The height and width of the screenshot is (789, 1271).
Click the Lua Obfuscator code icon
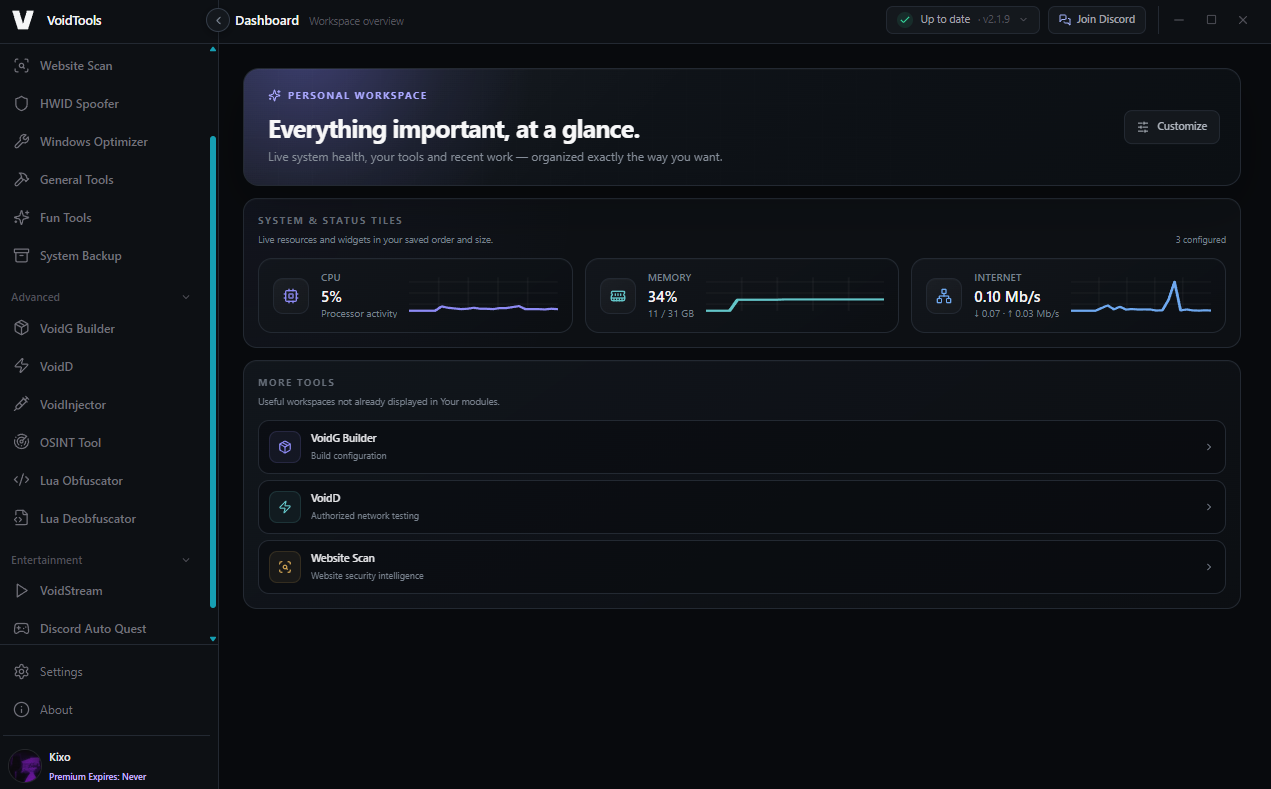[x=21, y=481]
